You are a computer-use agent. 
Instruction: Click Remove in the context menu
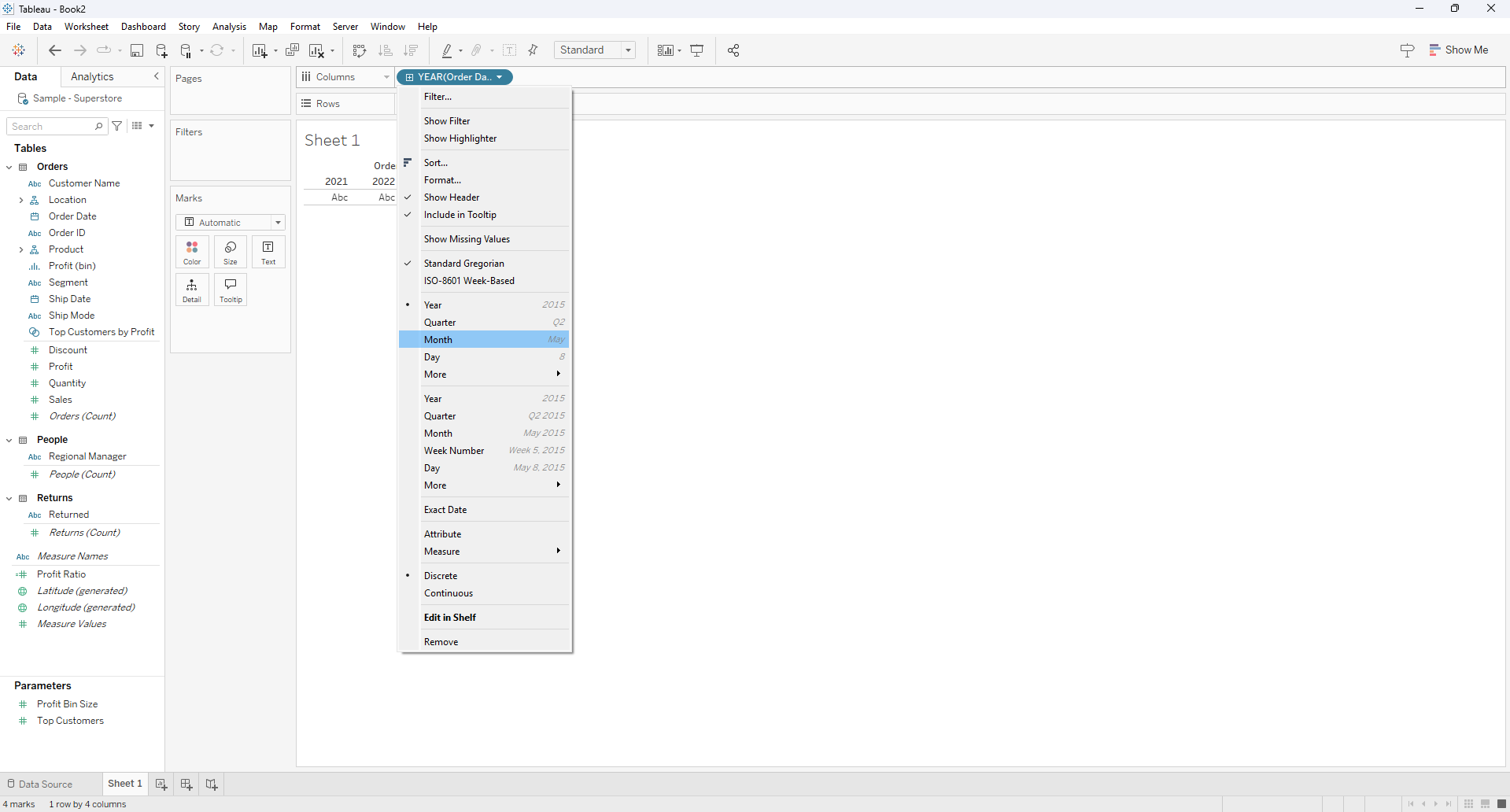click(484, 642)
